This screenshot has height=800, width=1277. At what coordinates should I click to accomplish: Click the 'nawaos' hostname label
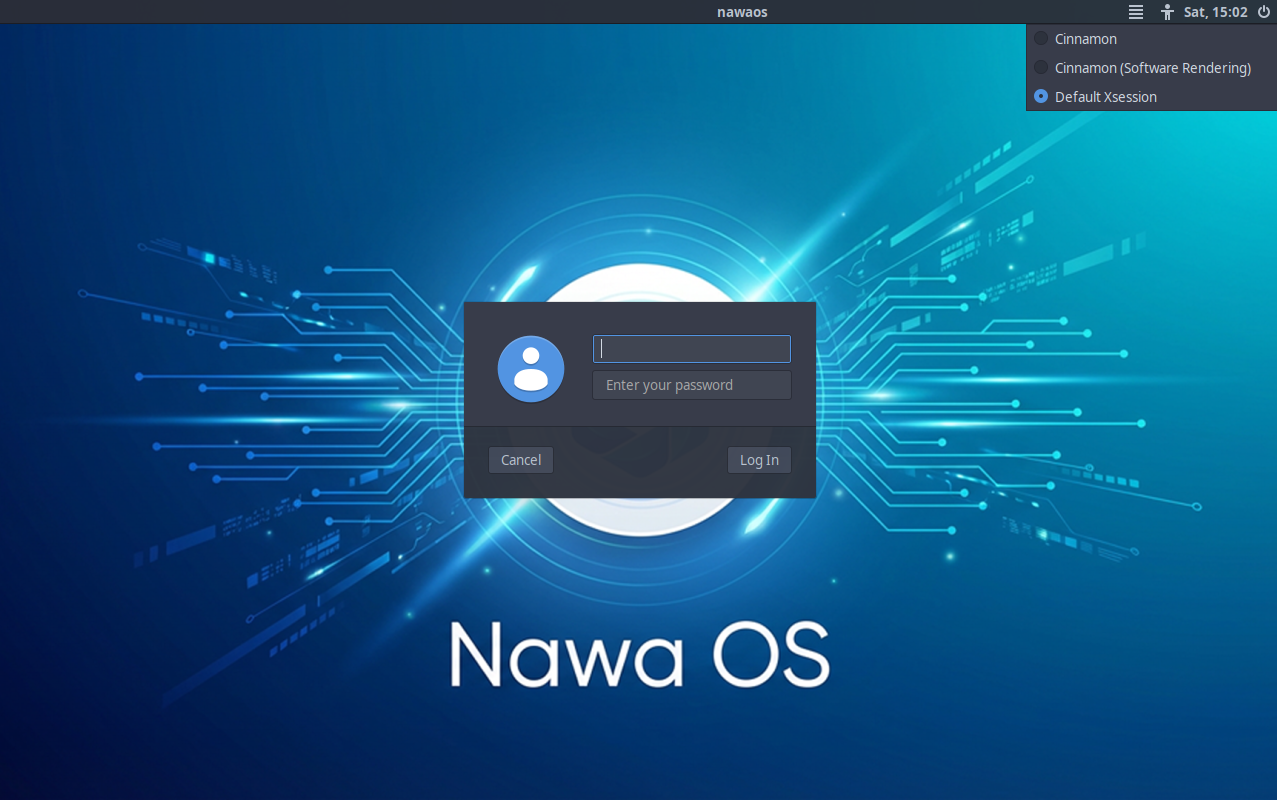click(x=742, y=12)
